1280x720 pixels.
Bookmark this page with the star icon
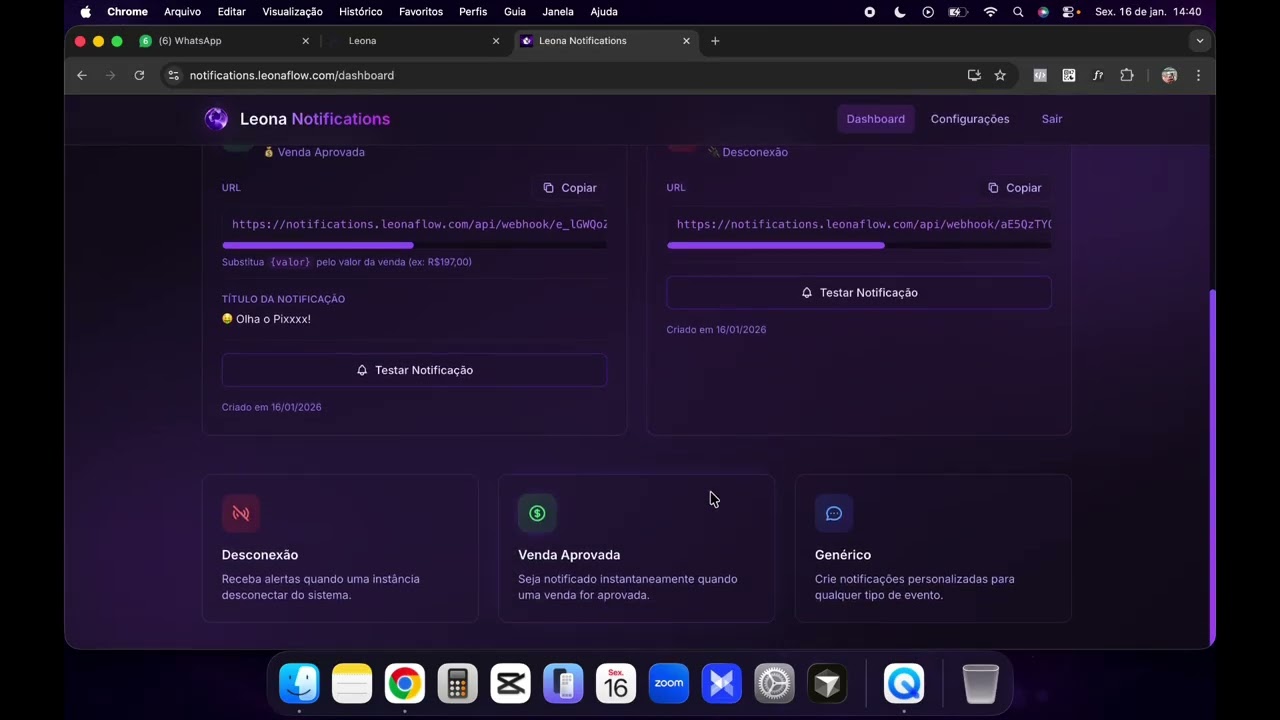click(x=1000, y=75)
